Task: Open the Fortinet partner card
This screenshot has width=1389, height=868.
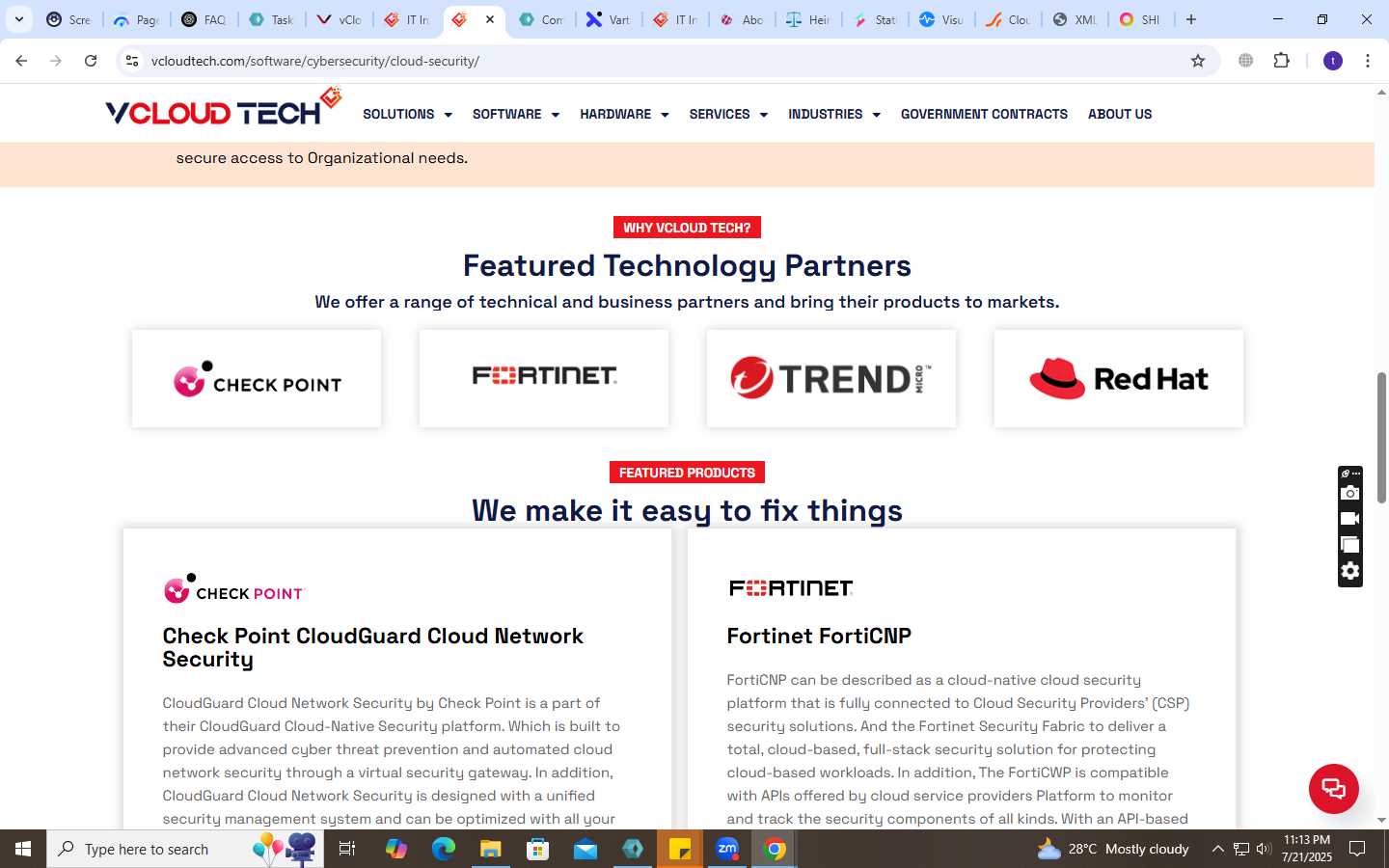Action: 544,379
